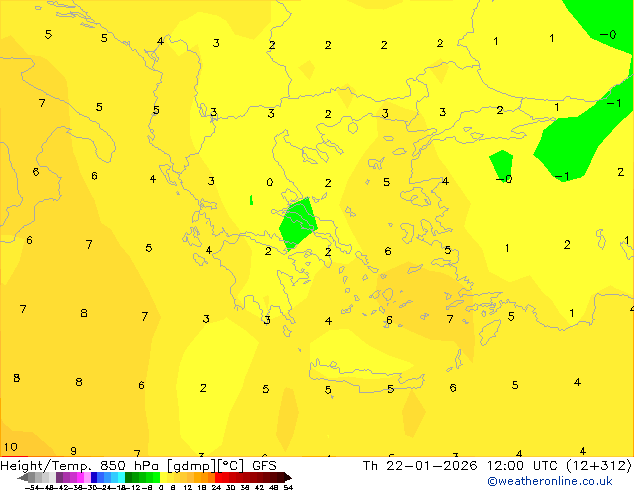The width and height of the screenshot is (634, 490).
Task: Click the 54 label at legend's end
Action: pos(288,487)
